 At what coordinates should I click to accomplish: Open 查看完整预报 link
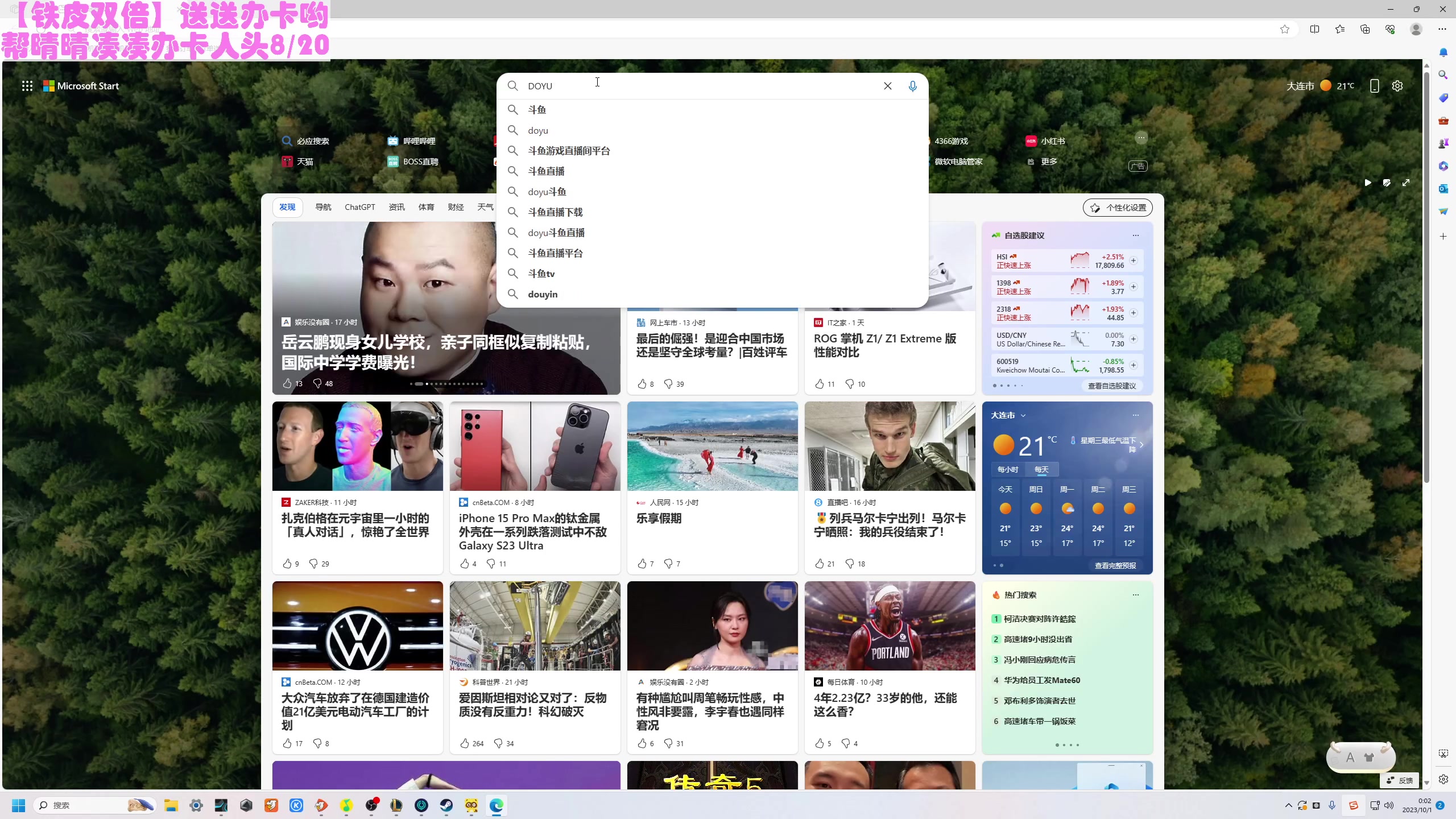[x=1115, y=565]
